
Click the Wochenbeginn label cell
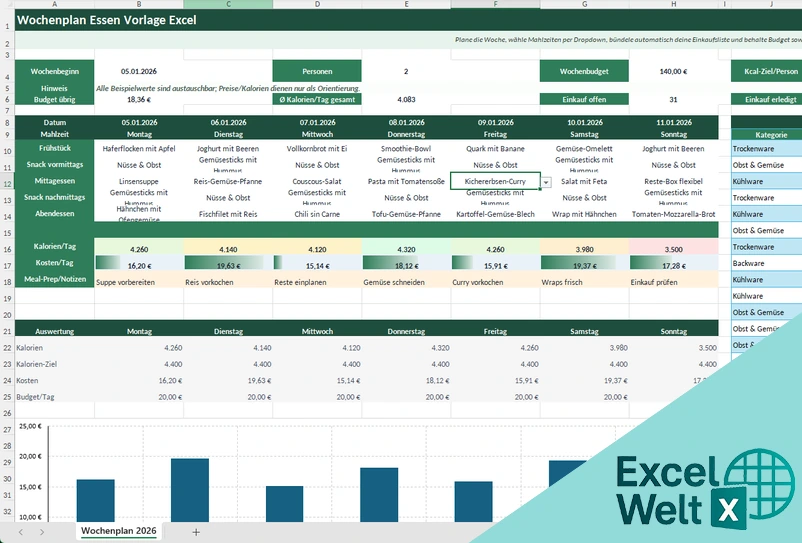click(55, 71)
